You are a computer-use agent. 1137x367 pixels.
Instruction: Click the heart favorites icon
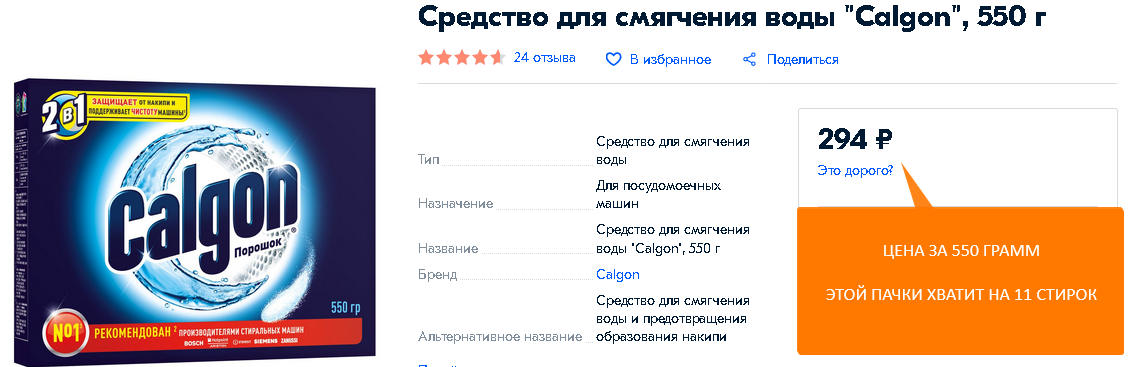pos(613,59)
